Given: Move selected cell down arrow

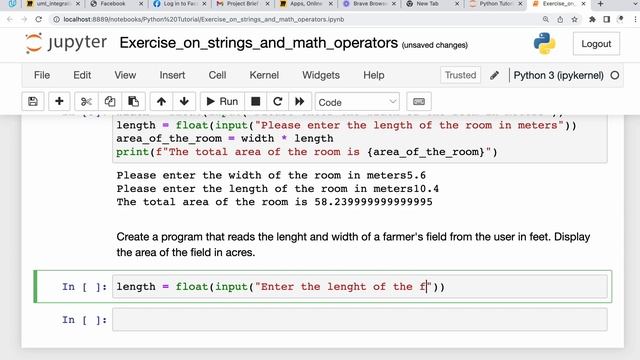Looking at the screenshot, I should click(184, 102).
